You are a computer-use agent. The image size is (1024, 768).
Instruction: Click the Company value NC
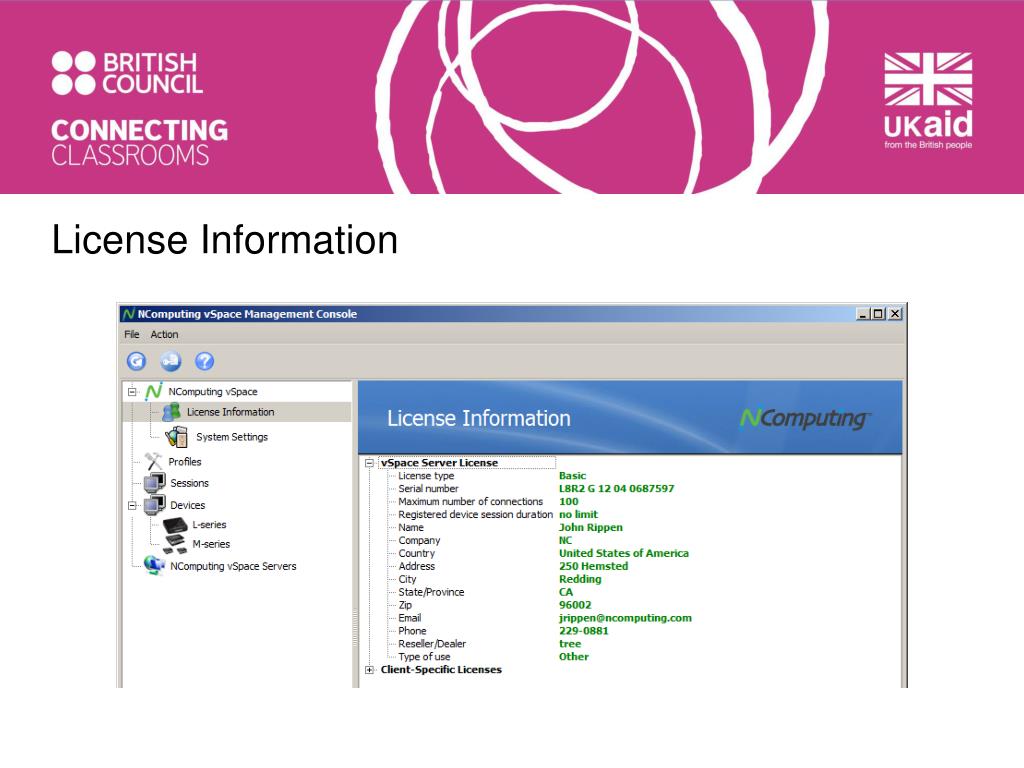565,541
